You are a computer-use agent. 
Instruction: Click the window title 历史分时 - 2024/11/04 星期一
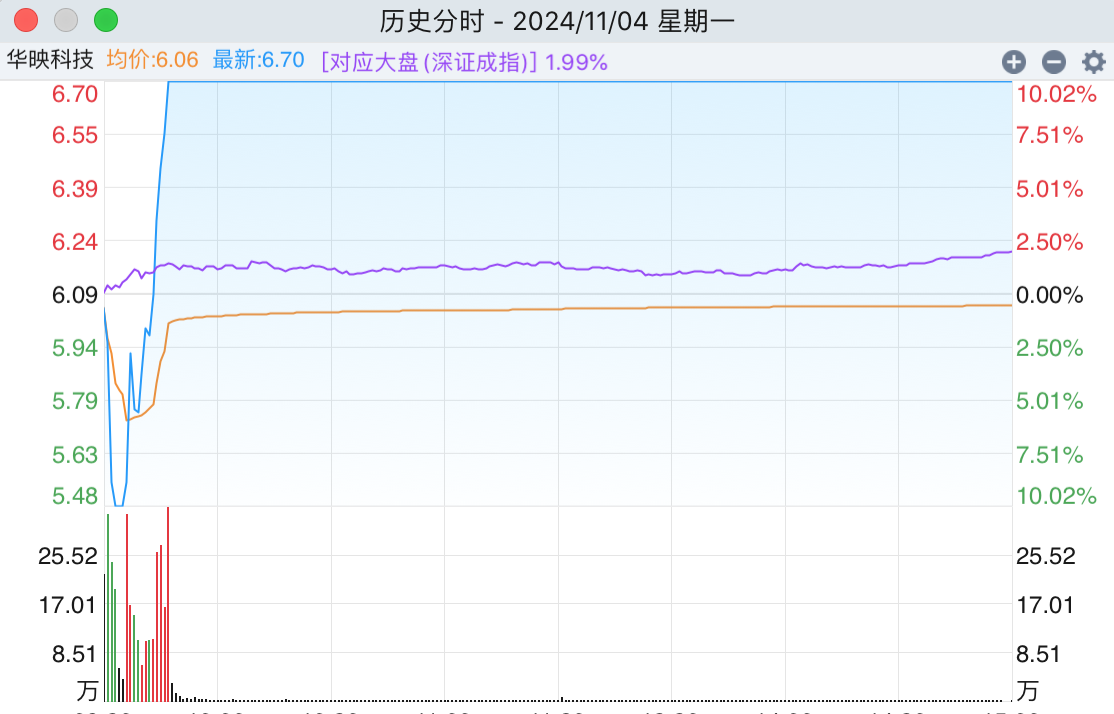click(x=557, y=21)
